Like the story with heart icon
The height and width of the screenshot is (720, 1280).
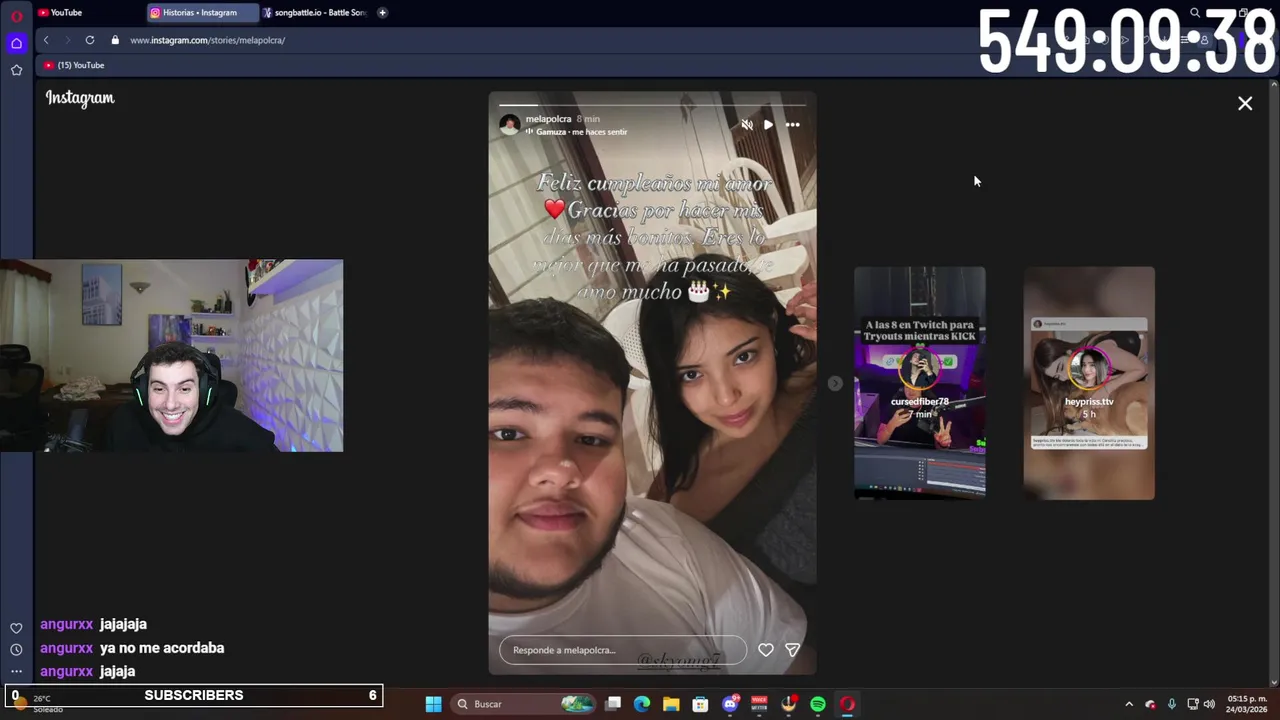click(x=765, y=650)
